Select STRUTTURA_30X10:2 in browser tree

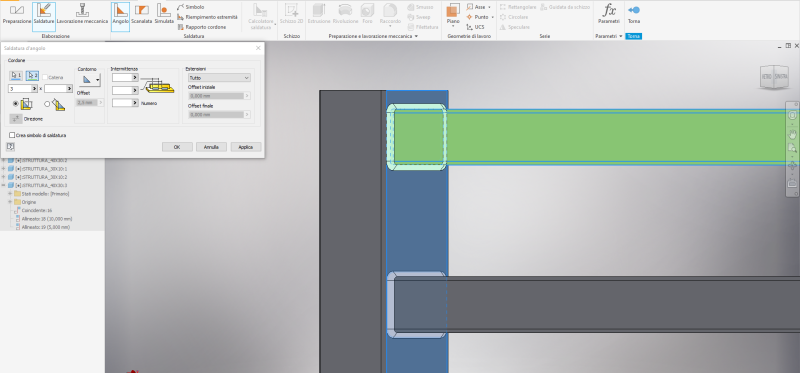37,177
